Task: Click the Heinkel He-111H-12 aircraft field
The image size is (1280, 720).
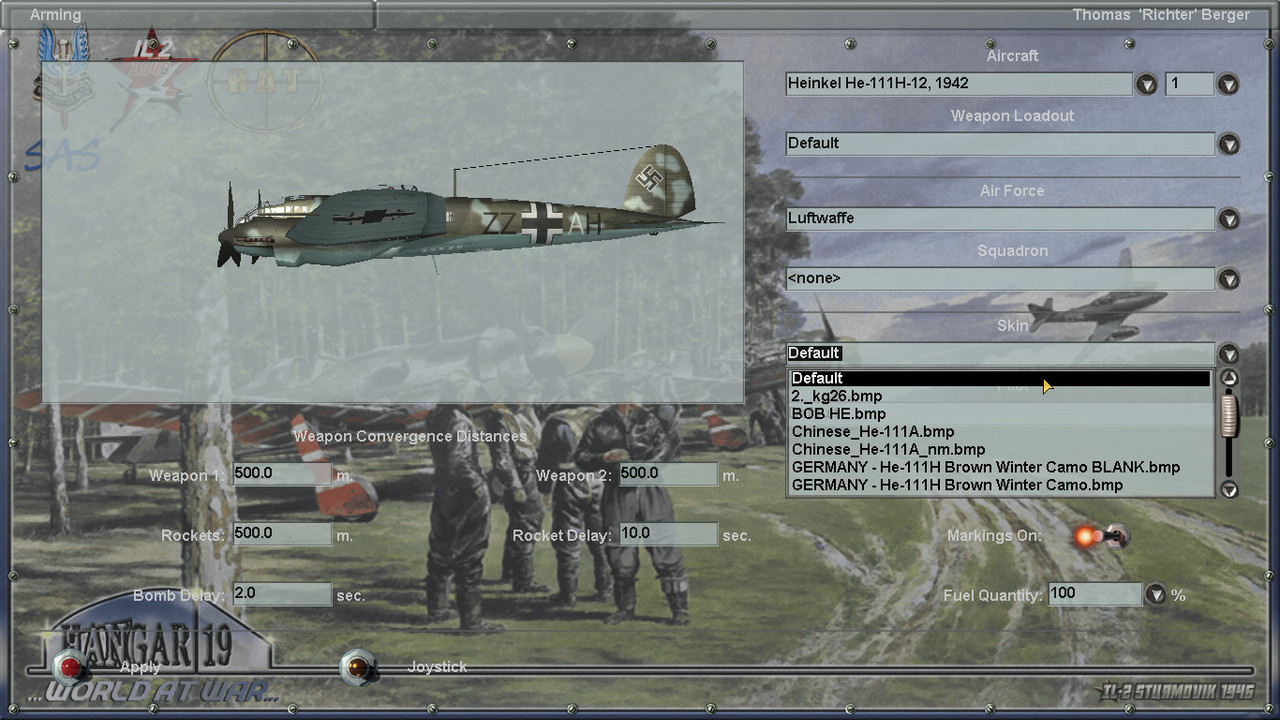Action: pos(959,84)
